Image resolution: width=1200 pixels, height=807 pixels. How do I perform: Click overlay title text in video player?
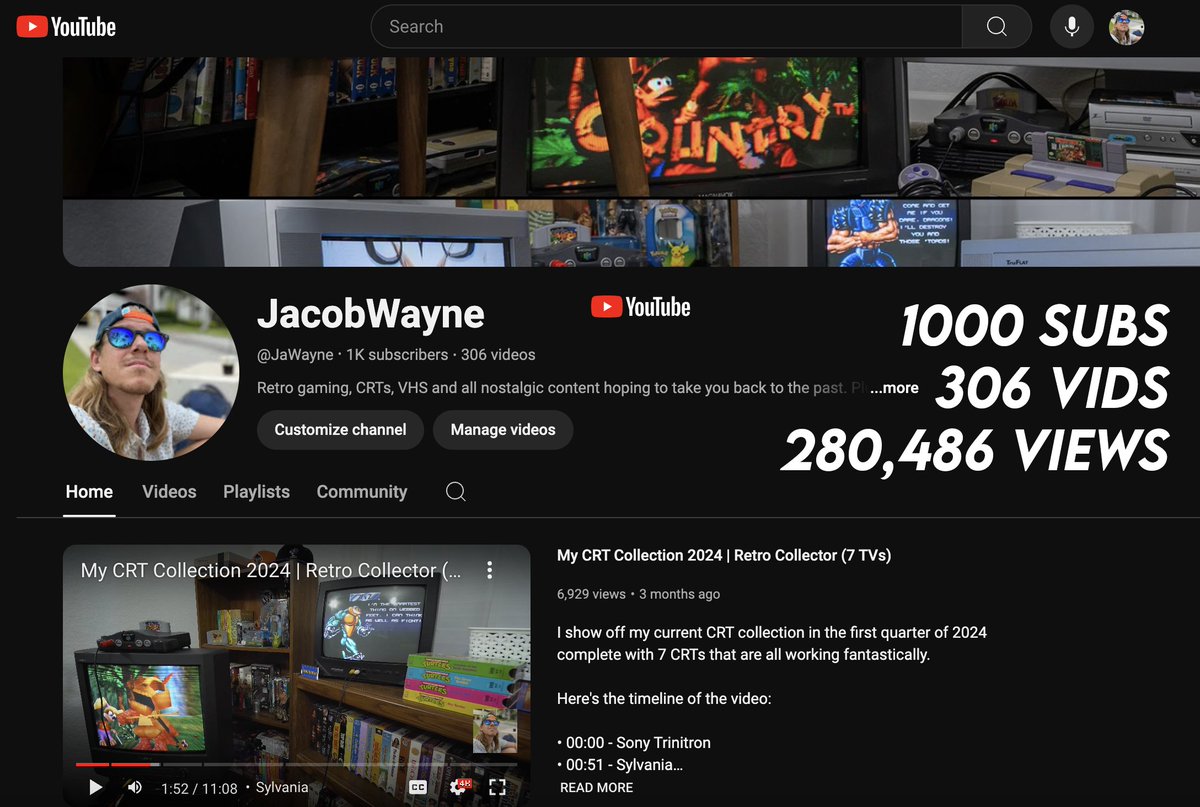(x=271, y=570)
